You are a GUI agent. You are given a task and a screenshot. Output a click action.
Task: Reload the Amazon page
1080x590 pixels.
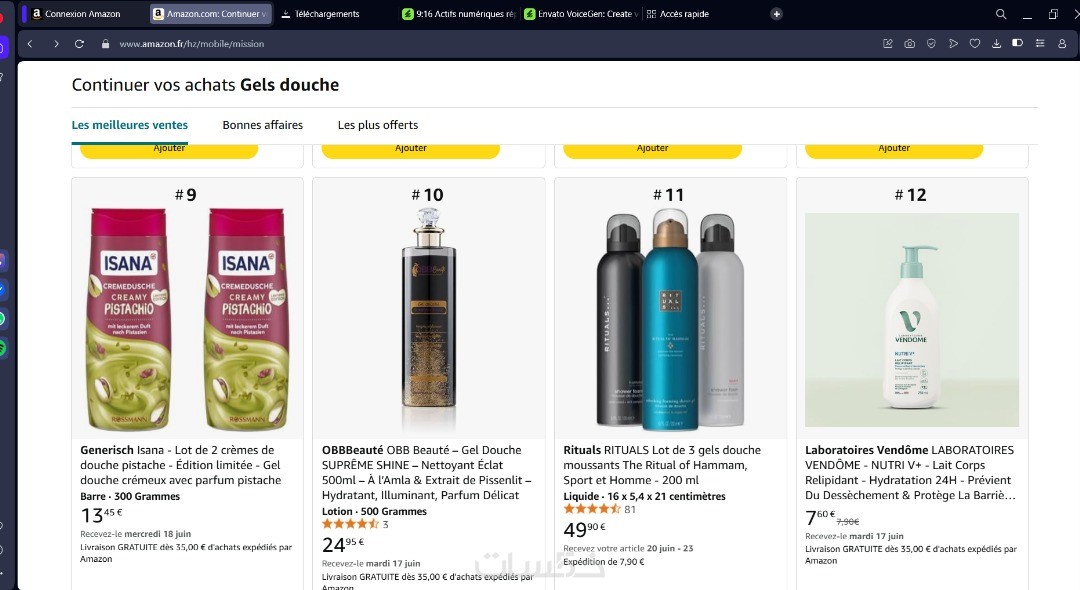(x=80, y=44)
